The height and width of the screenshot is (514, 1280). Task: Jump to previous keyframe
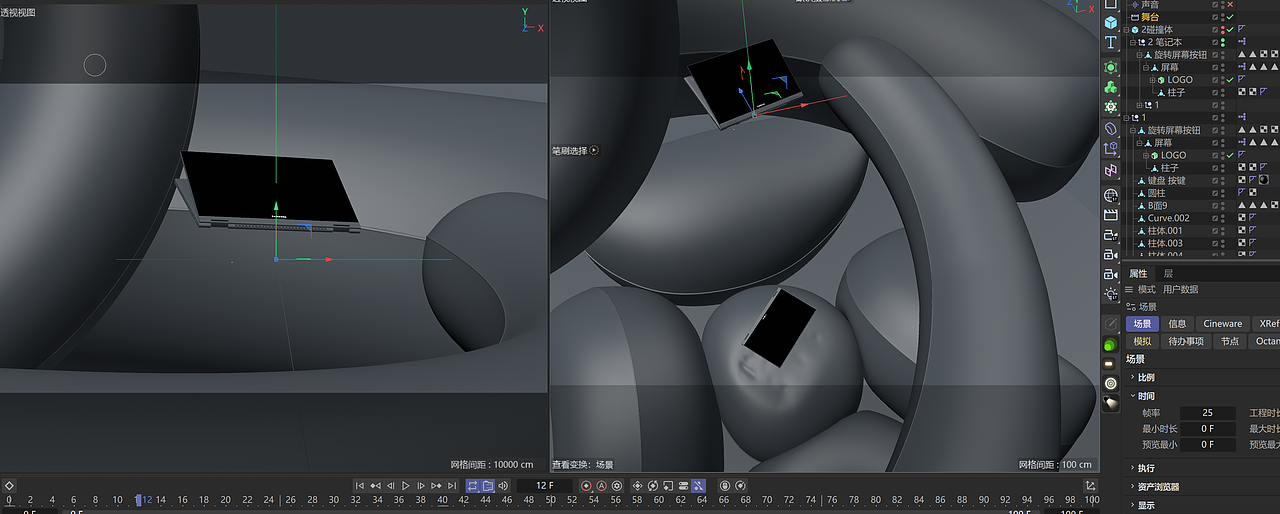coord(375,486)
